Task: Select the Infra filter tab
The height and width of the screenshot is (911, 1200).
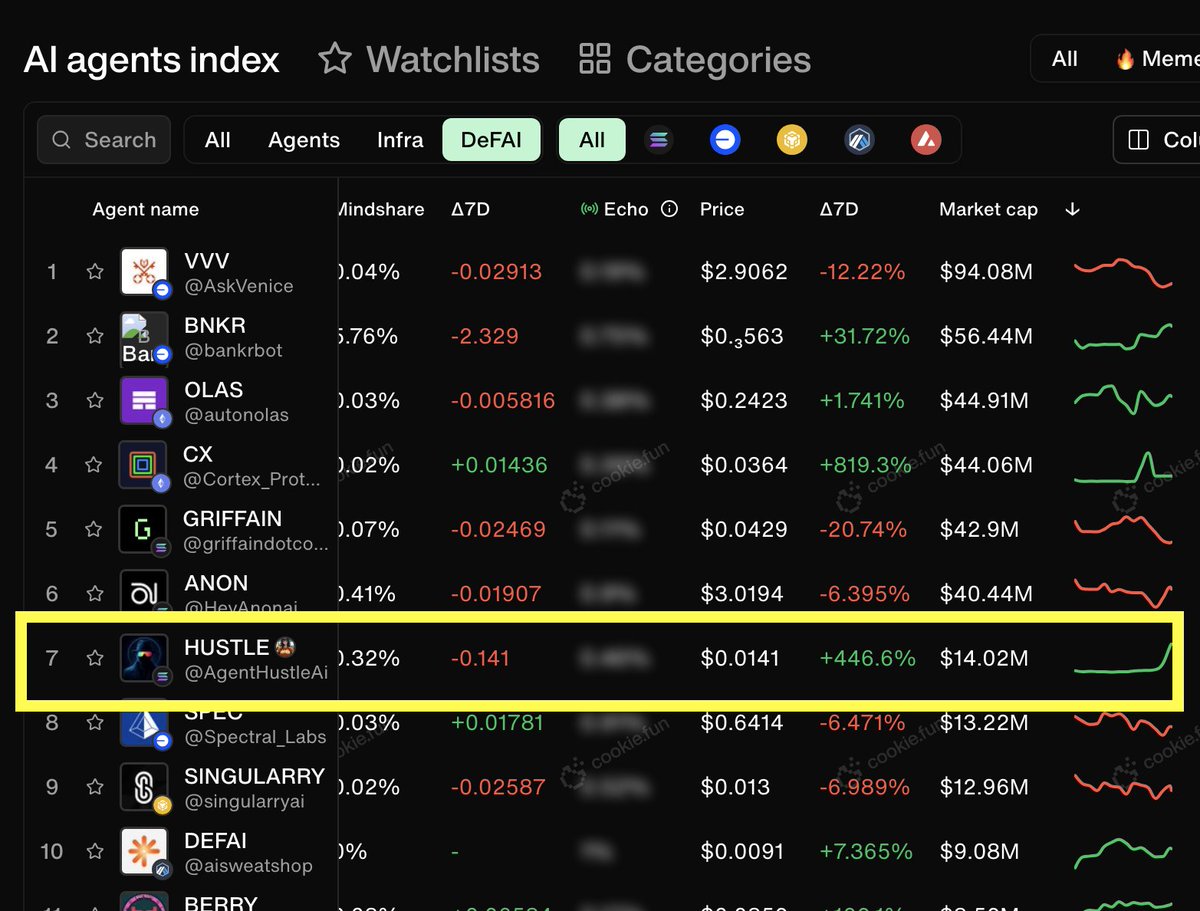Action: pos(400,140)
